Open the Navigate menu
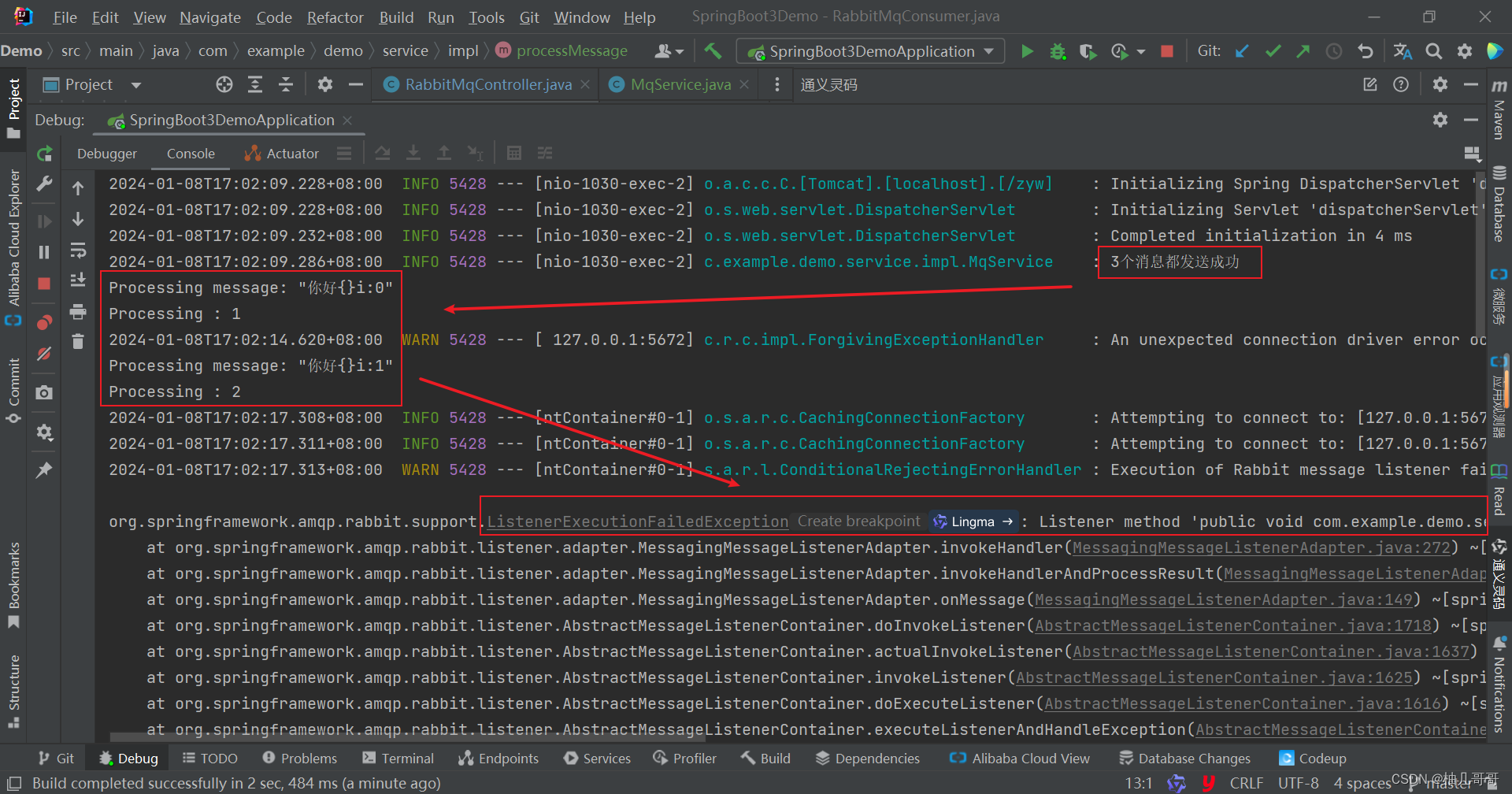The width and height of the screenshot is (1512, 794). [x=209, y=17]
